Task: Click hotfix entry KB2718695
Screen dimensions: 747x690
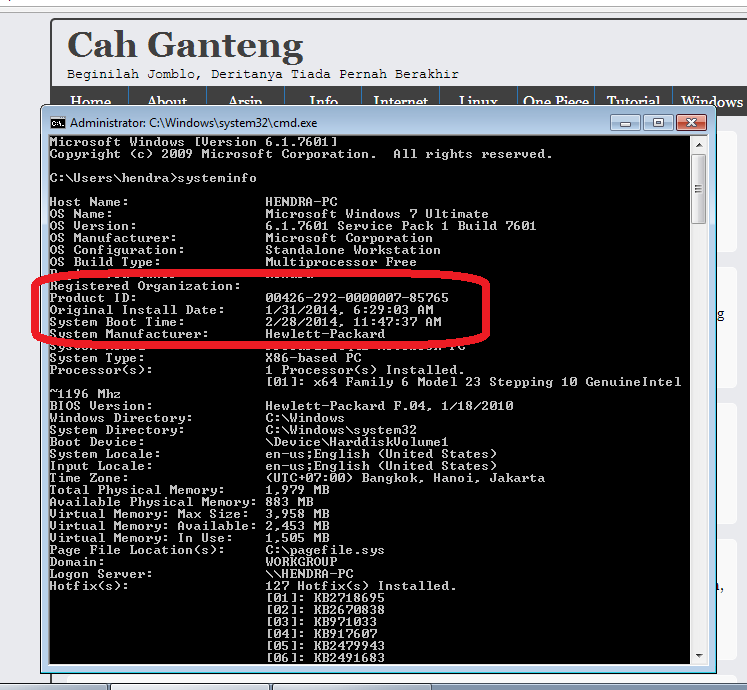Action: coord(349,598)
